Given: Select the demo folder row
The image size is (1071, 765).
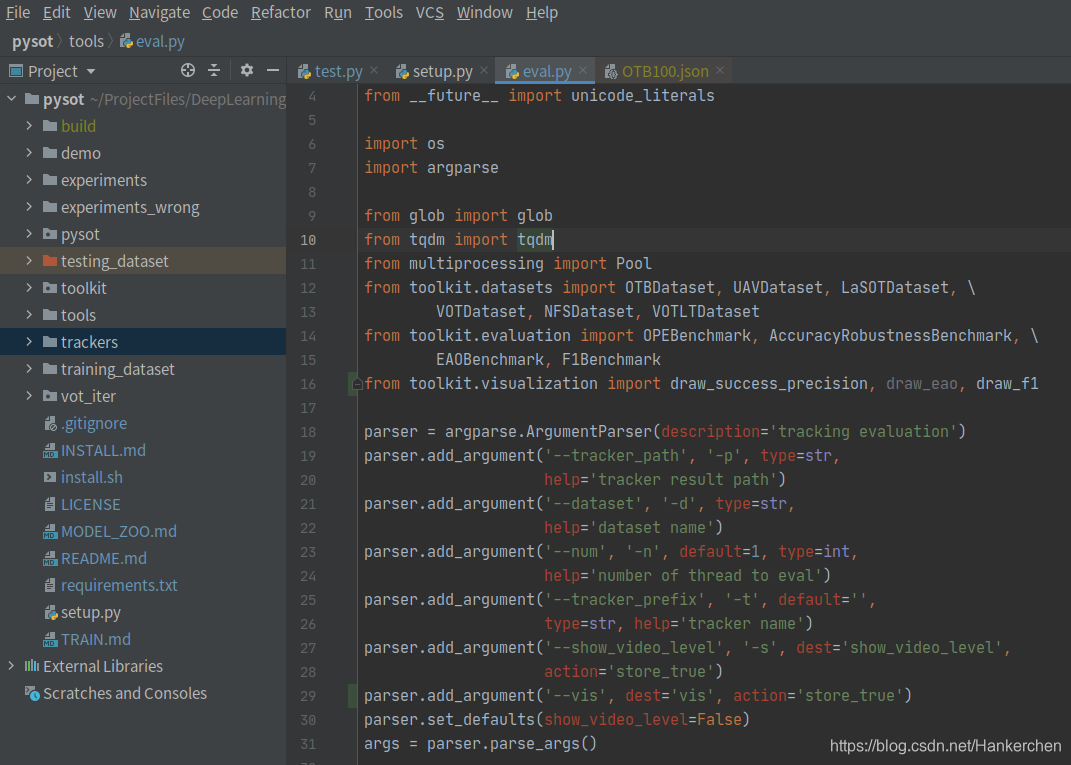Looking at the screenshot, I should (143, 153).
